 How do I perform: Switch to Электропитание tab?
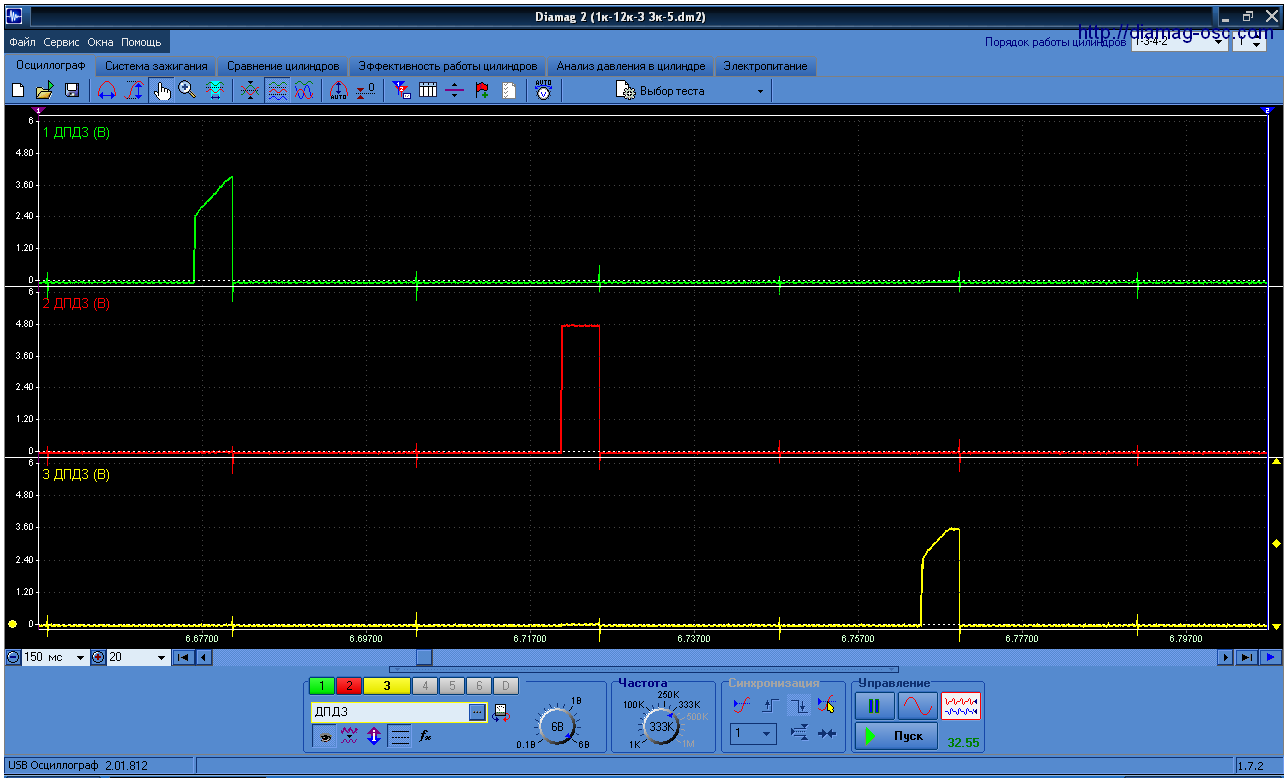tap(766, 66)
